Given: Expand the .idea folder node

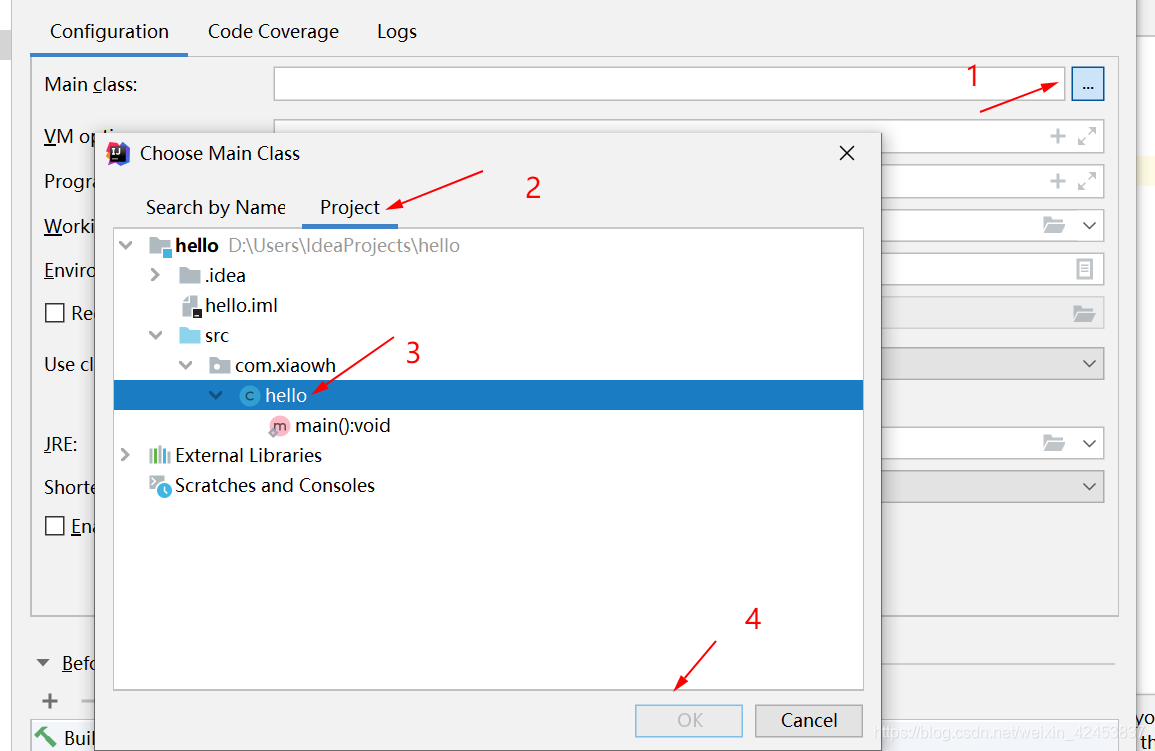Looking at the screenshot, I should [x=155, y=275].
